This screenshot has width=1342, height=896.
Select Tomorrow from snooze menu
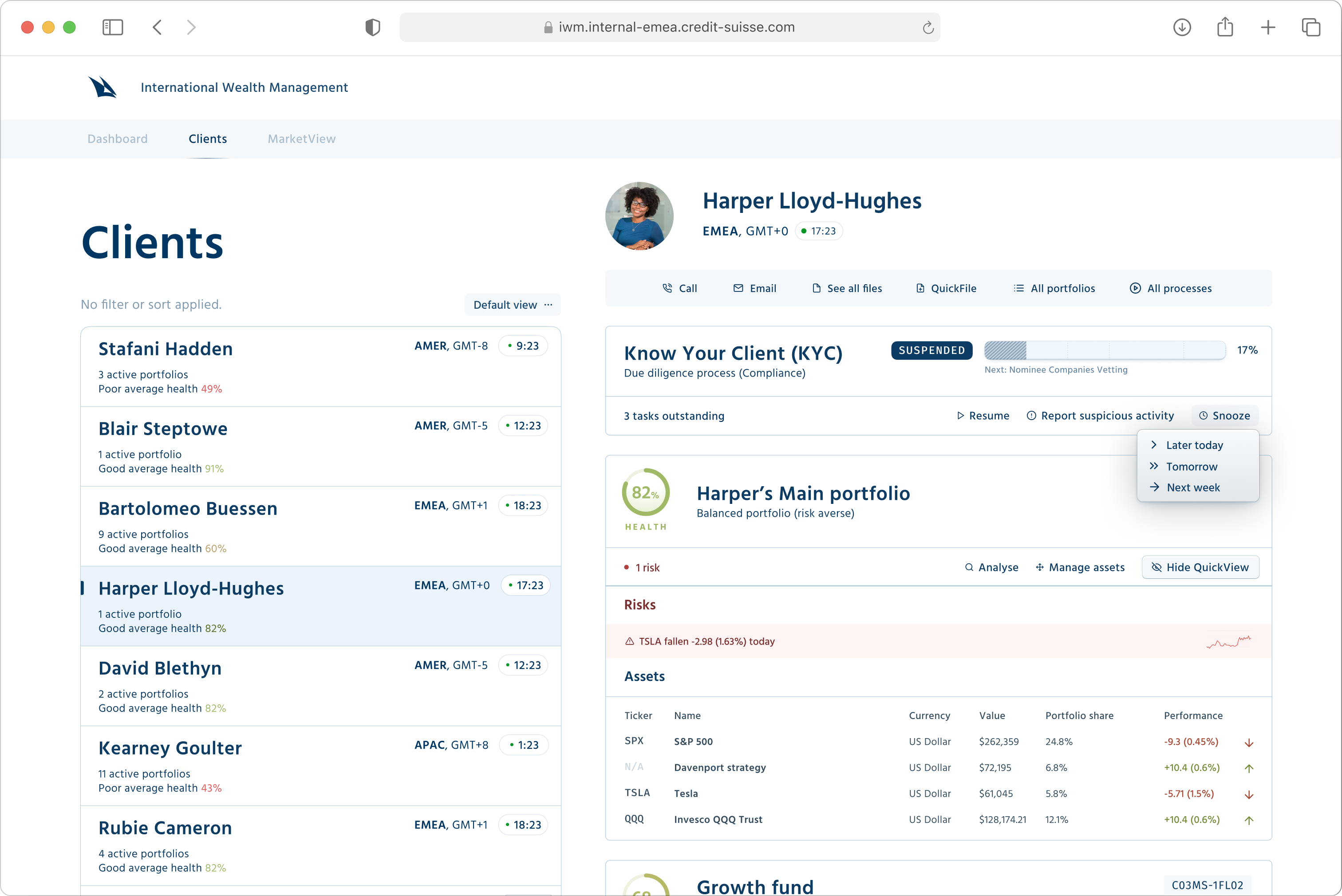point(1191,467)
